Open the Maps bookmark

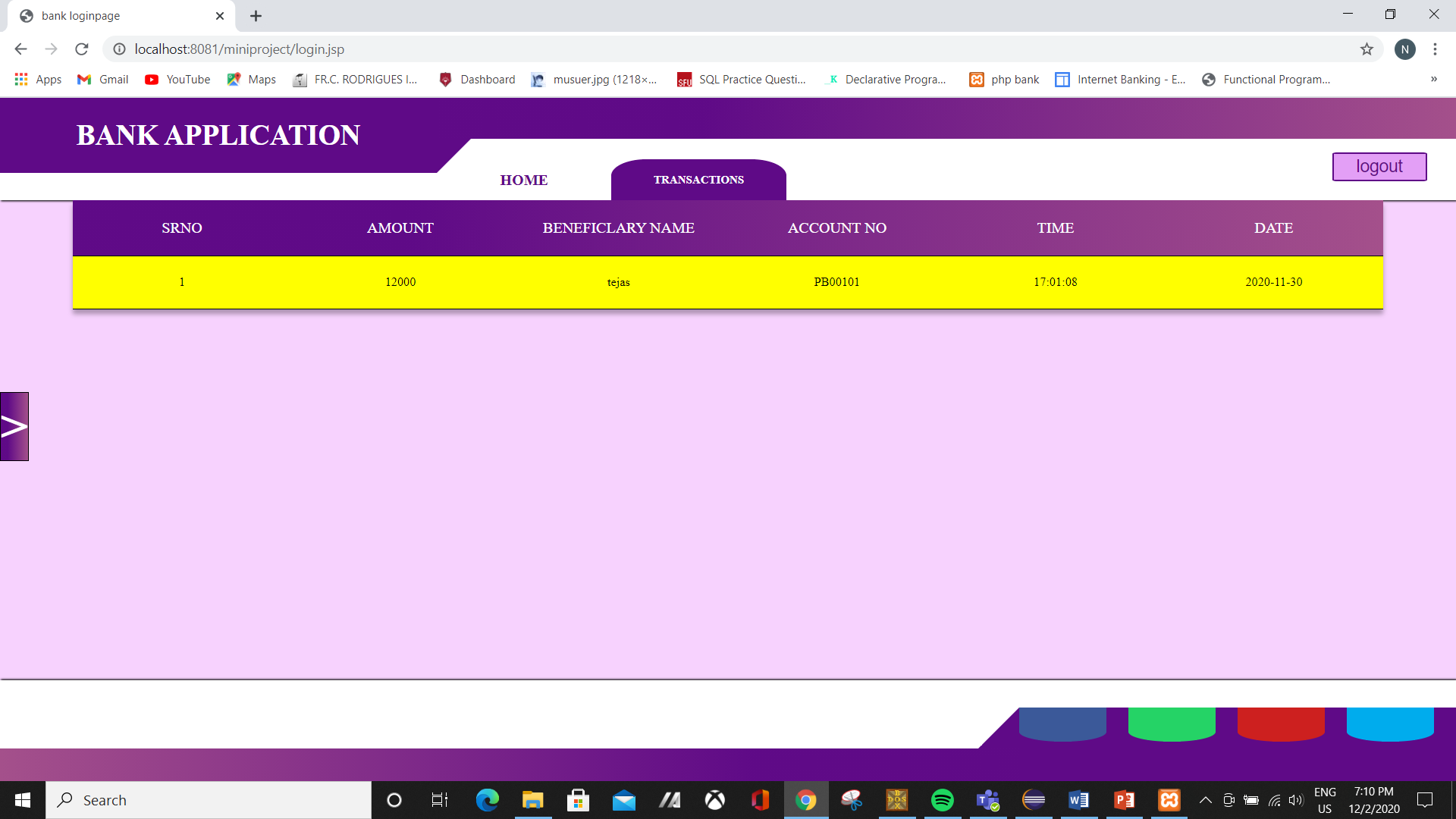pyautogui.click(x=251, y=79)
